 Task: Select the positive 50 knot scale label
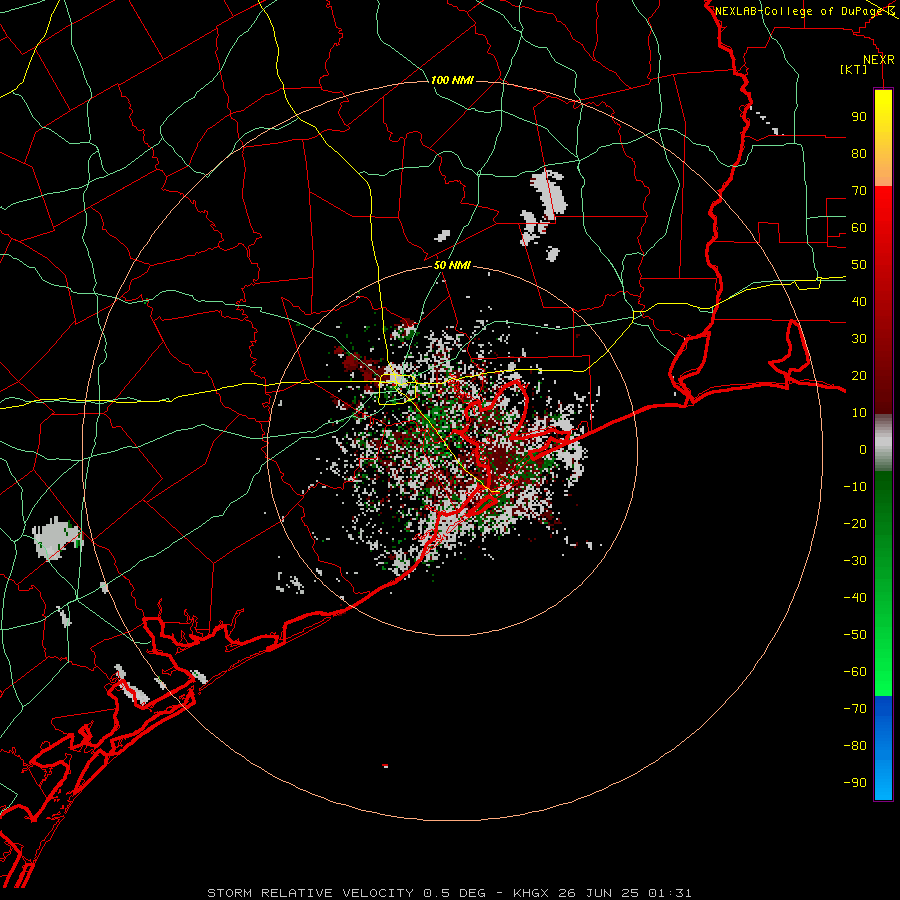tap(859, 265)
